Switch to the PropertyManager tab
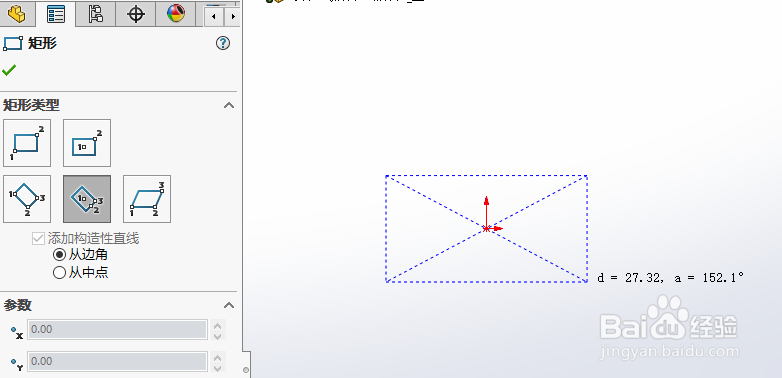This screenshot has width=782, height=378. [x=55, y=14]
